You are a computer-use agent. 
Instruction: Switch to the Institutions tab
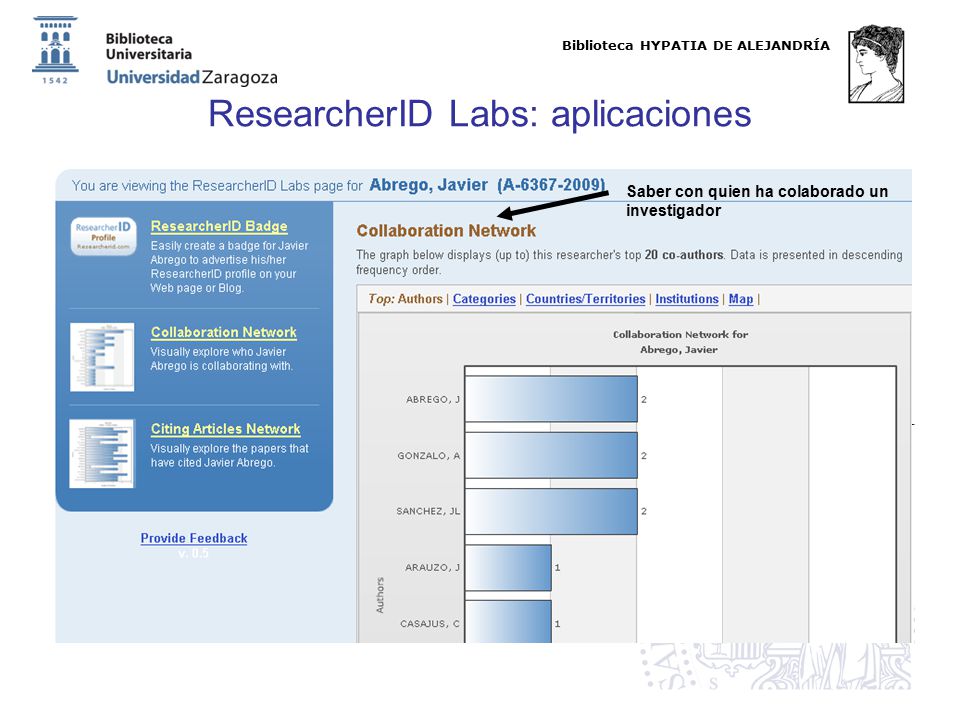click(x=687, y=299)
